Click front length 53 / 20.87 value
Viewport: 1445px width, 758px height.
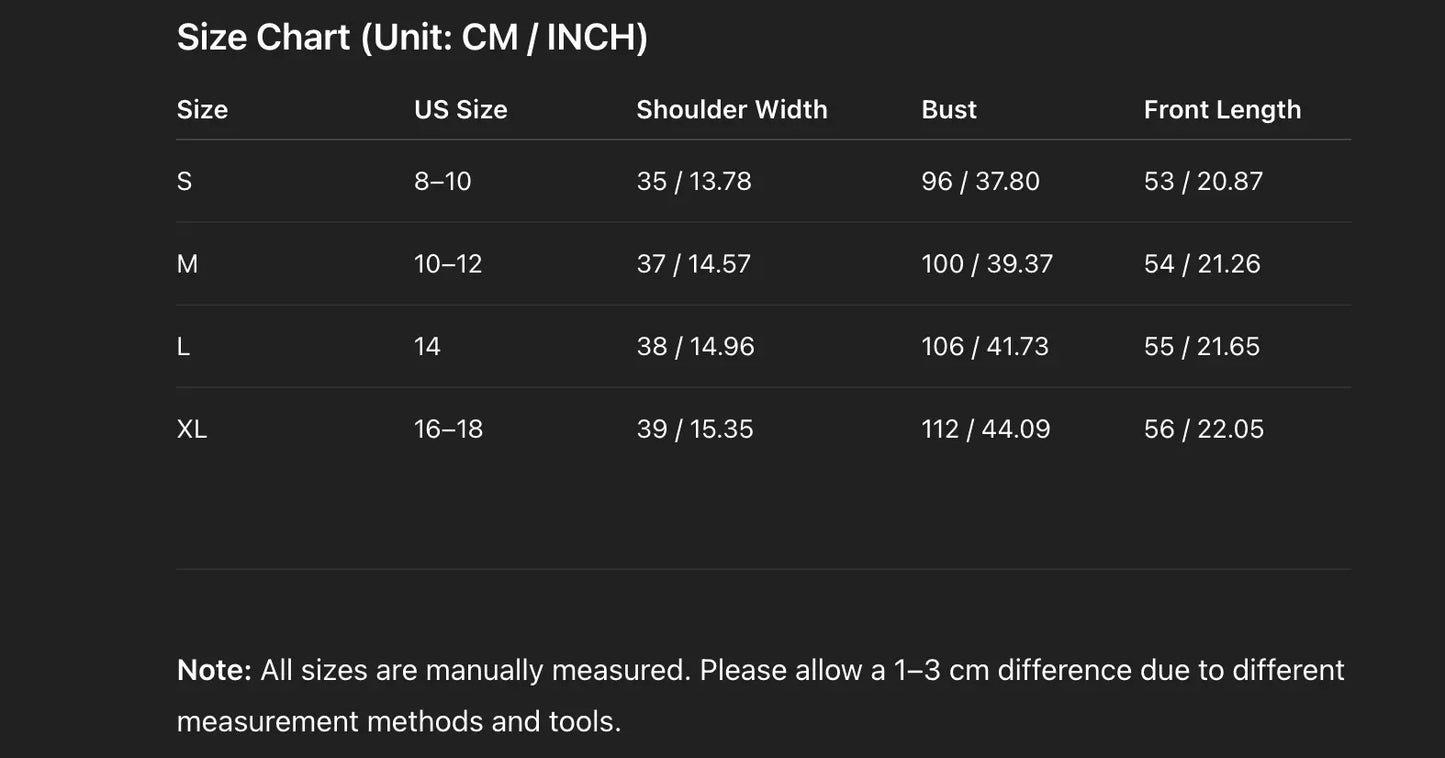coord(1203,181)
